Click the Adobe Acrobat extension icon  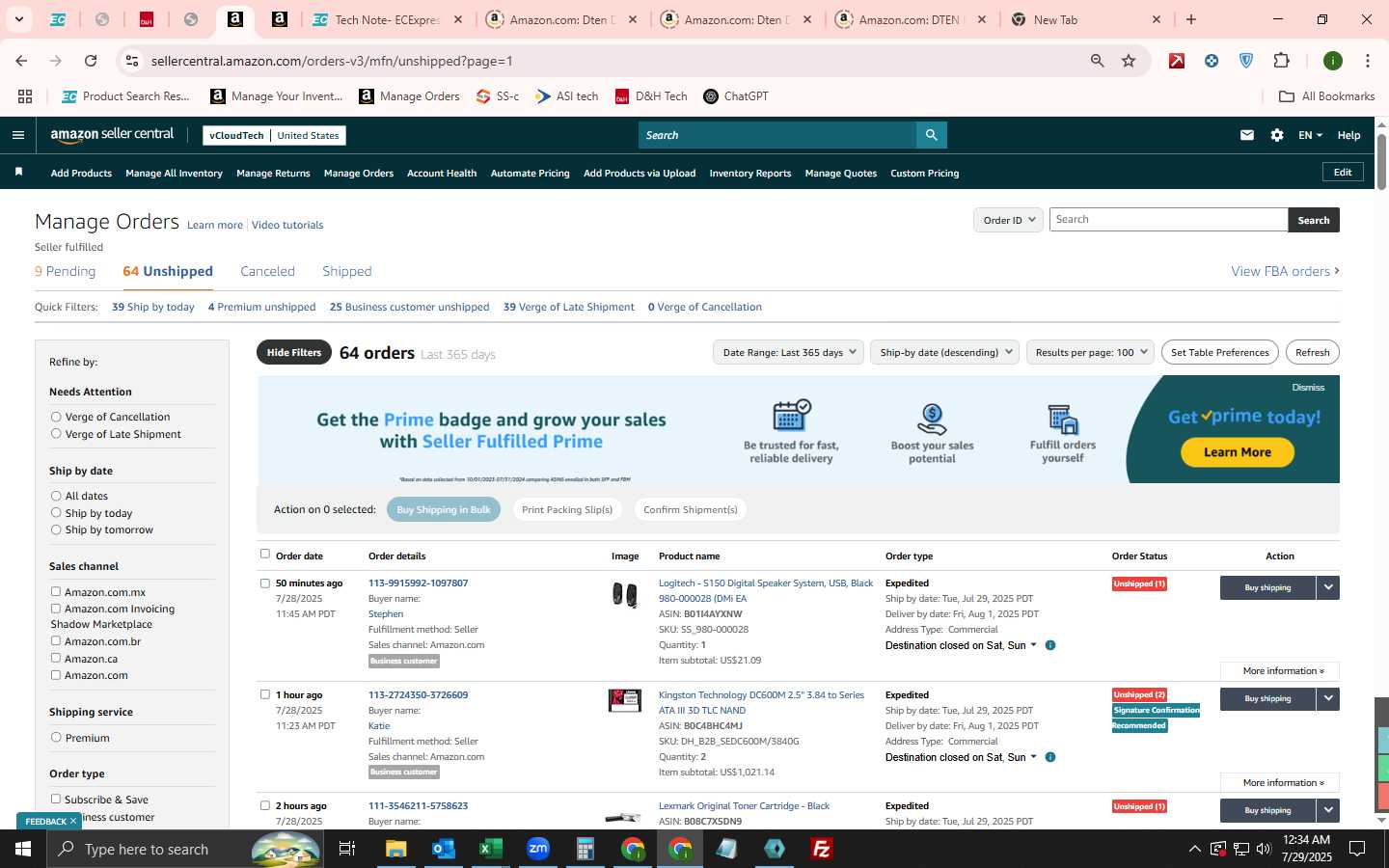tap(1177, 61)
